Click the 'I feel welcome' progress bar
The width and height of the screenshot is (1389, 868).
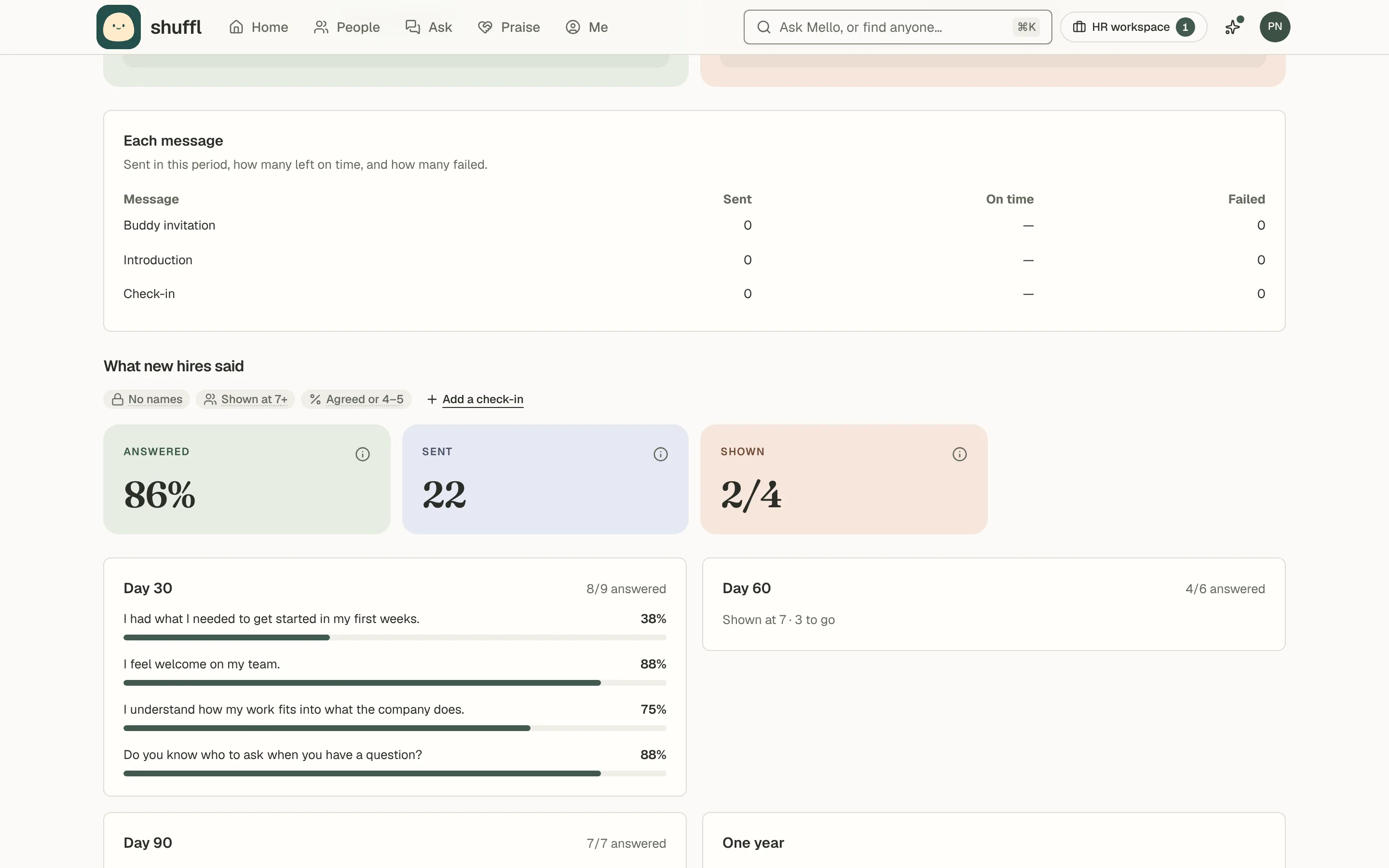[x=395, y=682]
